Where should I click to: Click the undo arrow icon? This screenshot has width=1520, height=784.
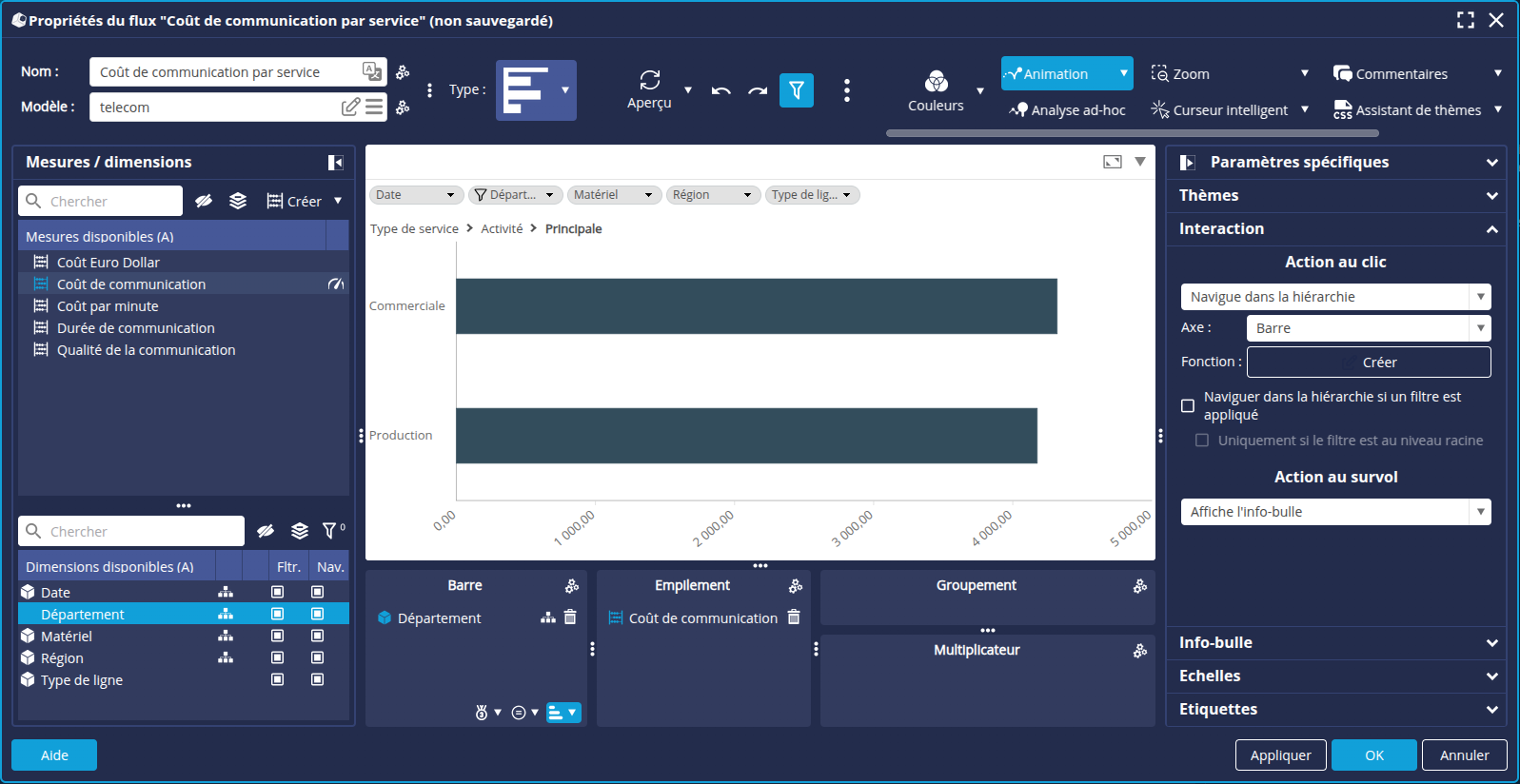[721, 91]
